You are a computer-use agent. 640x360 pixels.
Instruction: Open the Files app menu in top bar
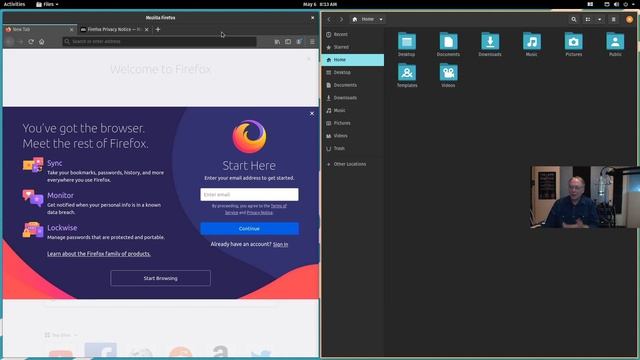click(47, 4)
